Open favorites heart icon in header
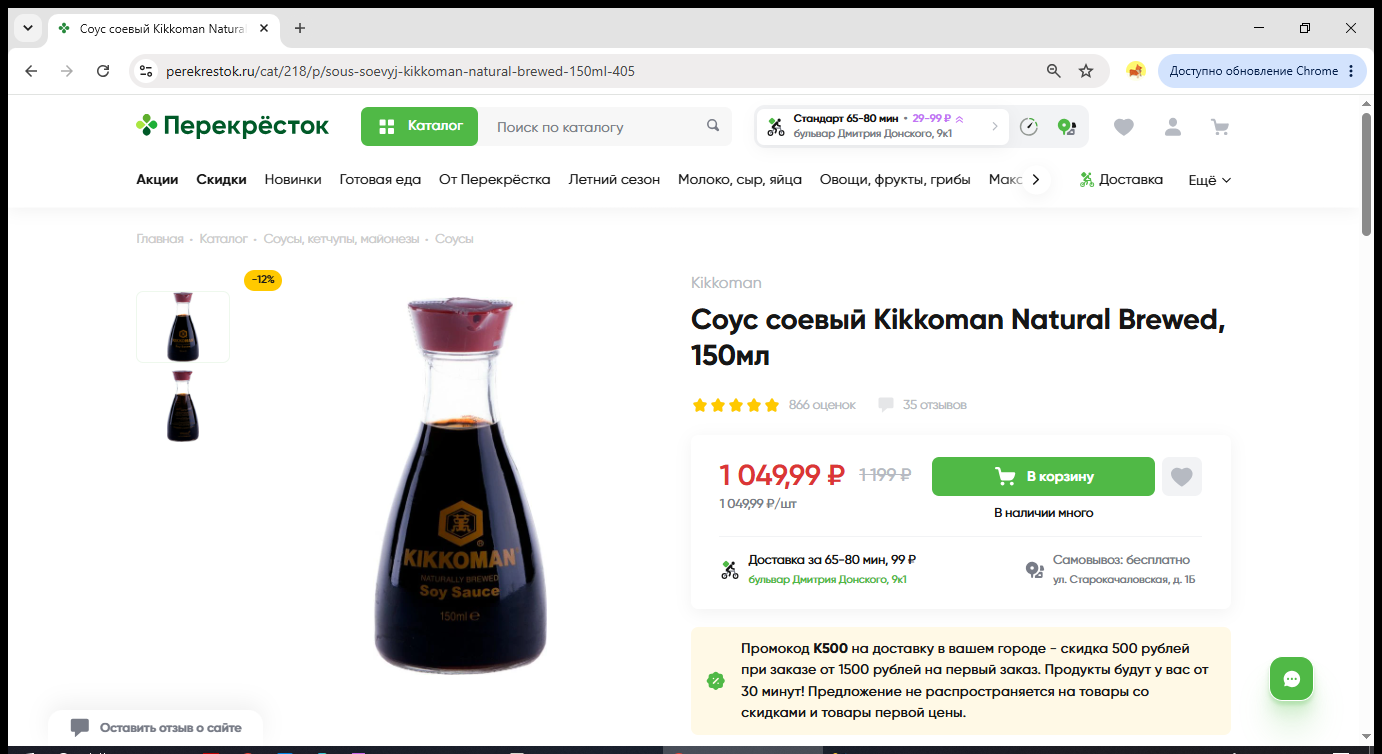The image size is (1382, 754). point(1124,127)
